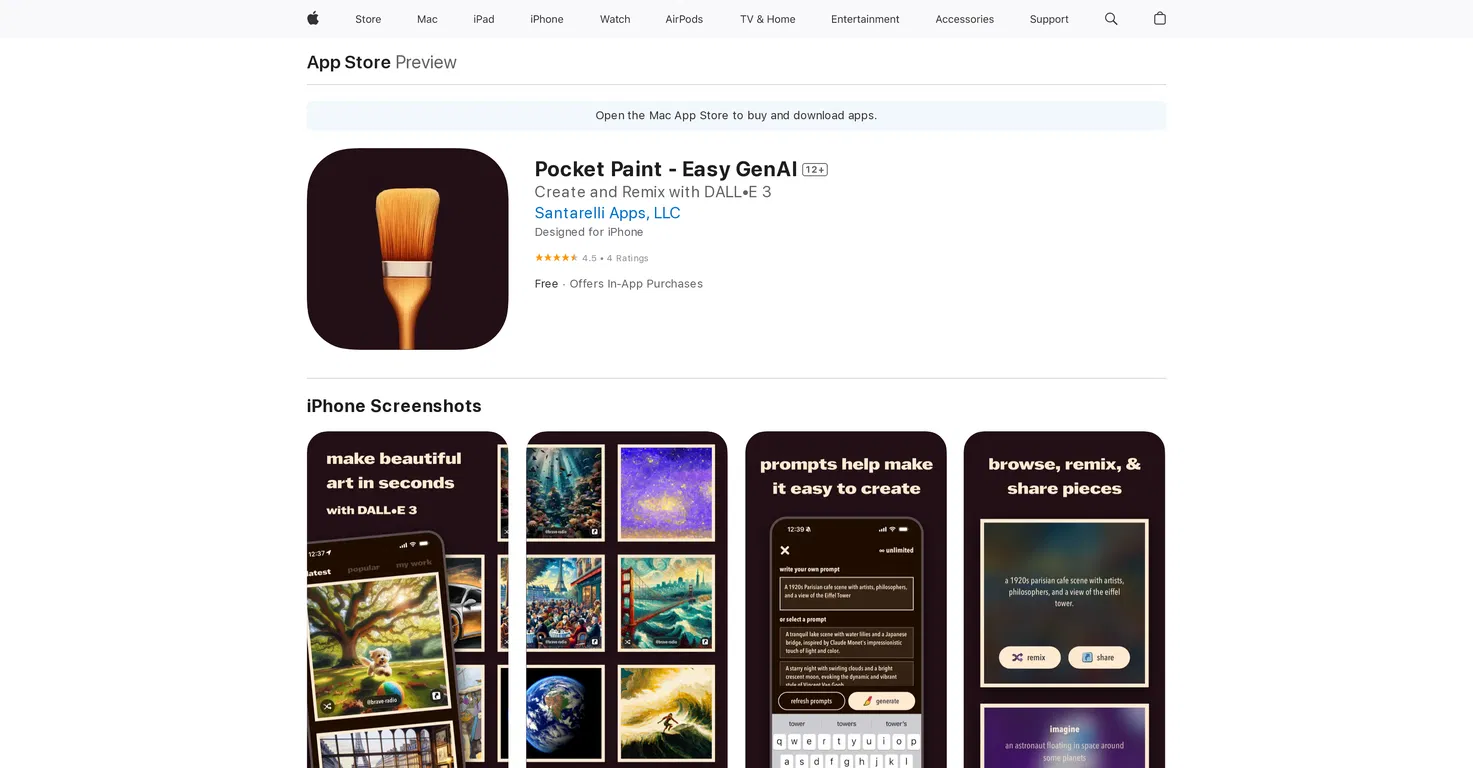Go to the Accessories section
Screen dimensions: 1473x768
coord(964,19)
